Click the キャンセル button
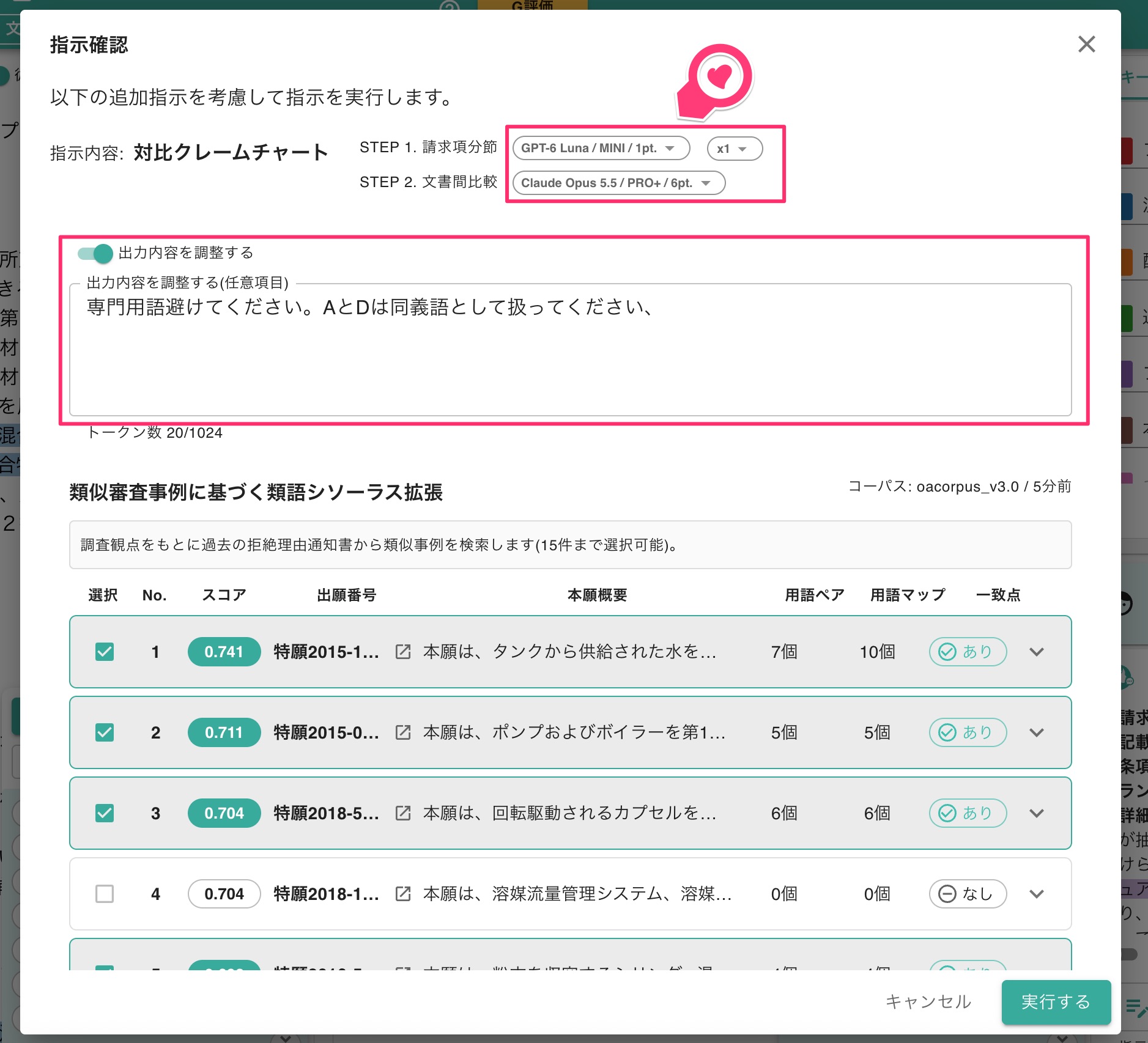 click(x=928, y=1001)
